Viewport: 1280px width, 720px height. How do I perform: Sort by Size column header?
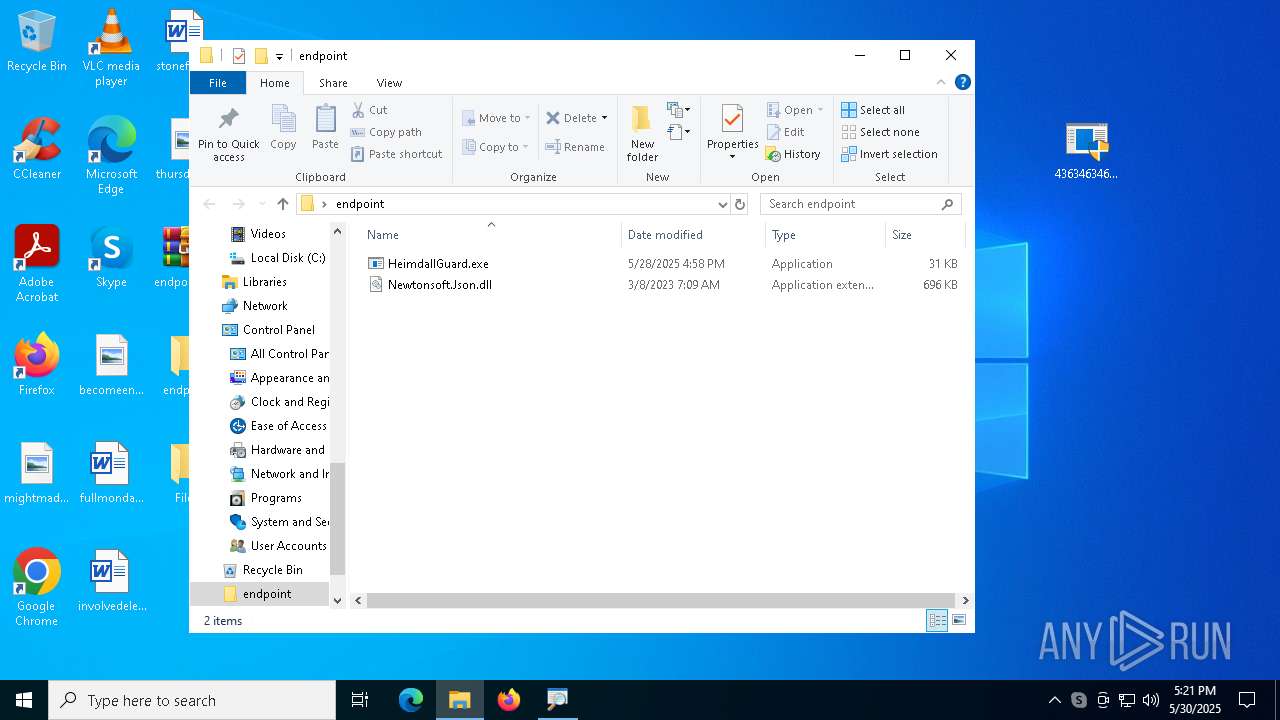click(925, 235)
